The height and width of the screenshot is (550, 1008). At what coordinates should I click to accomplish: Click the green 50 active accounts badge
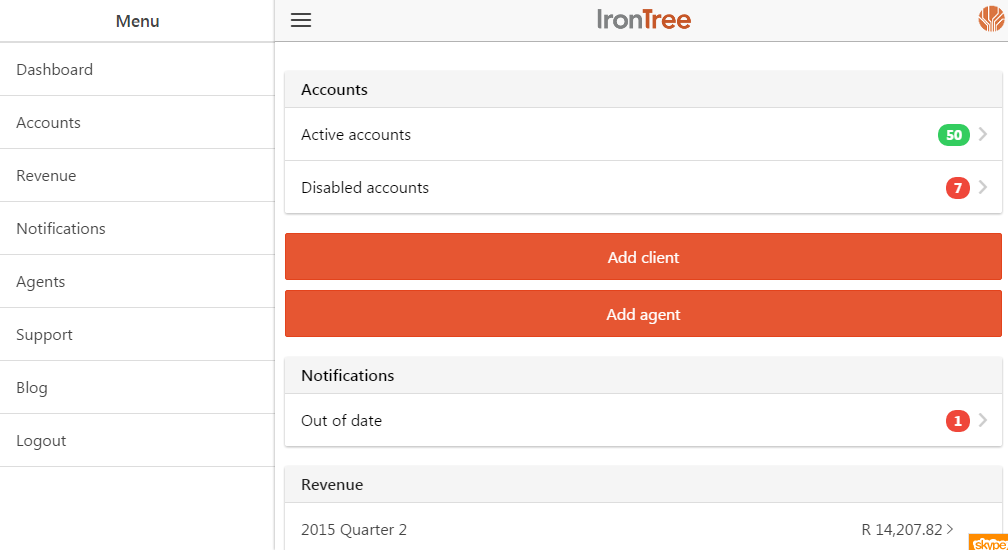pos(953,135)
